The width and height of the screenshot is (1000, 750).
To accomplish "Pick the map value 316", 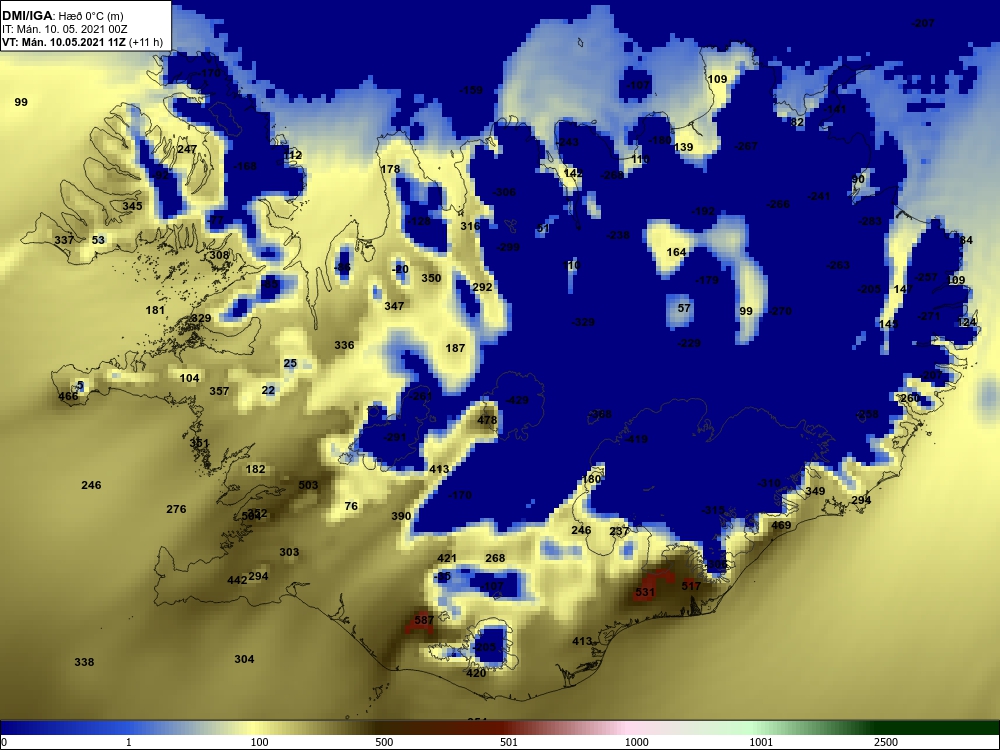I will tap(470, 226).
